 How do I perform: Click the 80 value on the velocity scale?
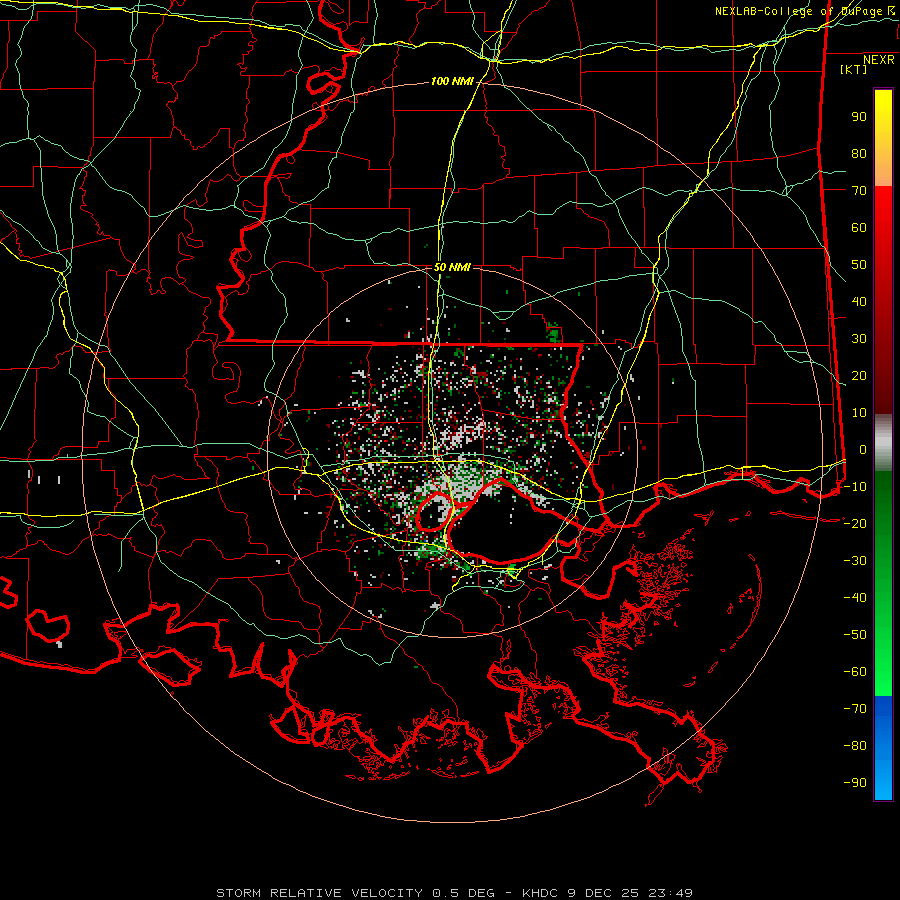coord(859,154)
